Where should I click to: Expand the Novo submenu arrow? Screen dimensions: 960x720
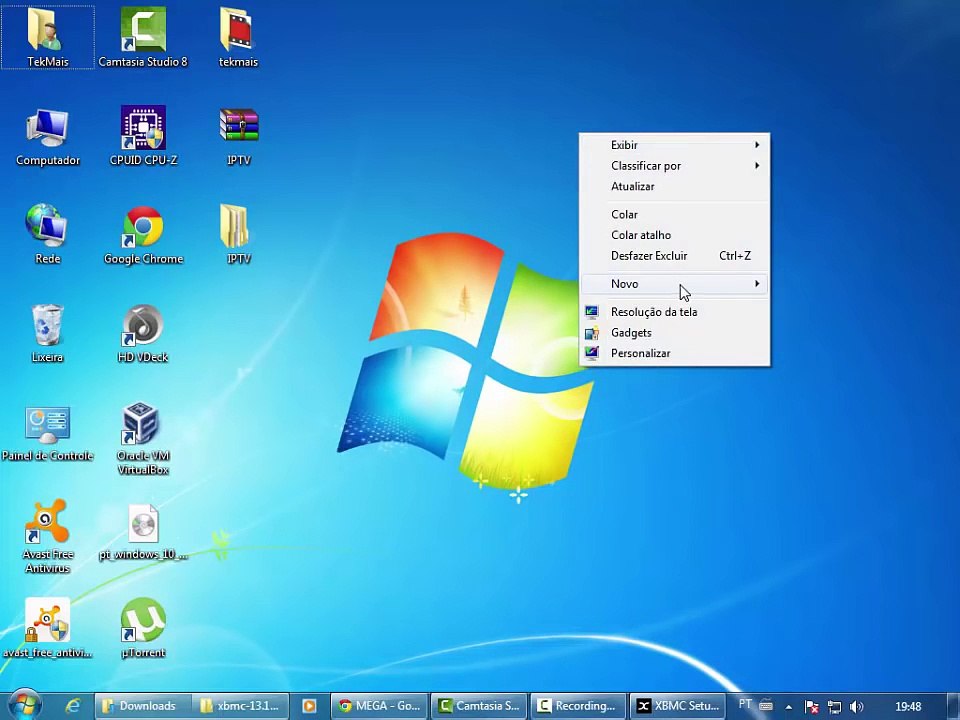click(757, 284)
